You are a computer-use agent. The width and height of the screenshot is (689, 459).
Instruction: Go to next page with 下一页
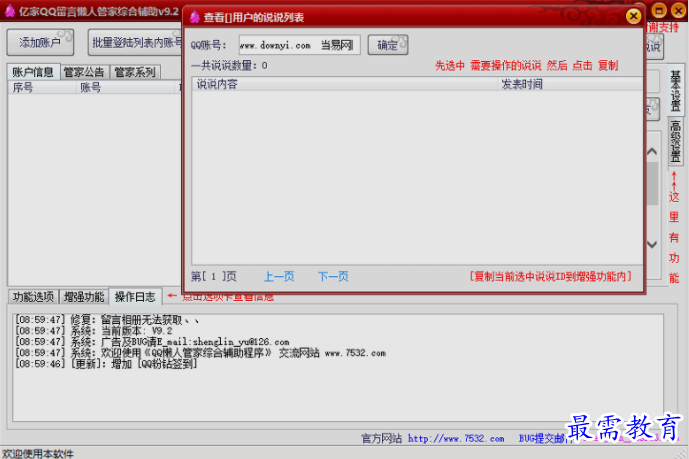(x=334, y=277)
